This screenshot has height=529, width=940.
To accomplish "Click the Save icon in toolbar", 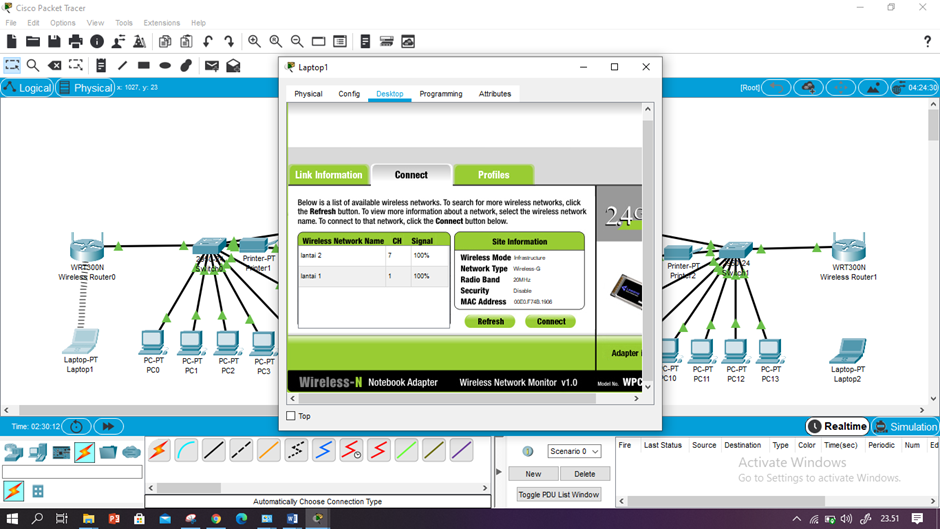I will pos(54,41).
